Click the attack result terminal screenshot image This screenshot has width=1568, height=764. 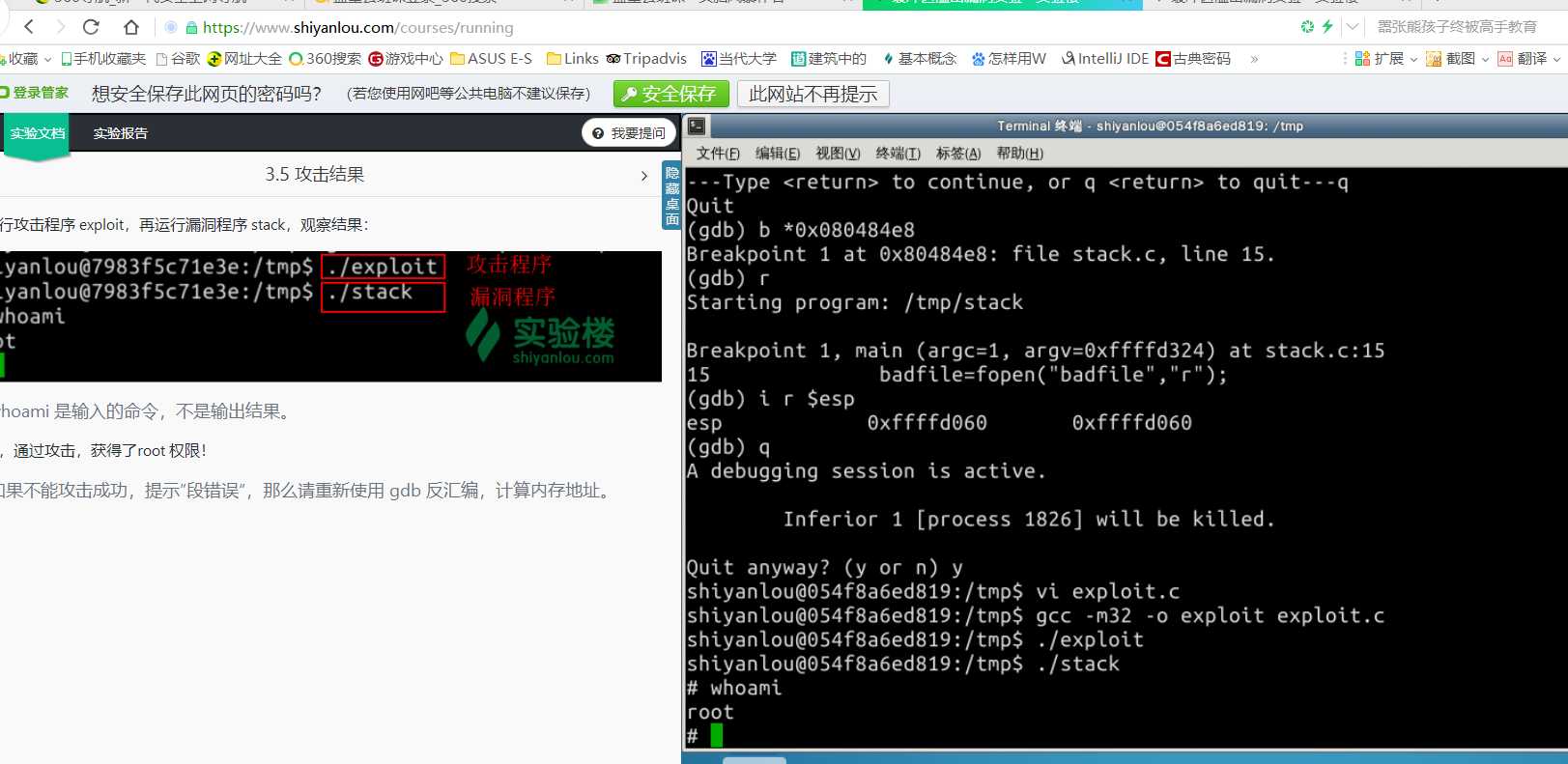[x=330, y=317]
